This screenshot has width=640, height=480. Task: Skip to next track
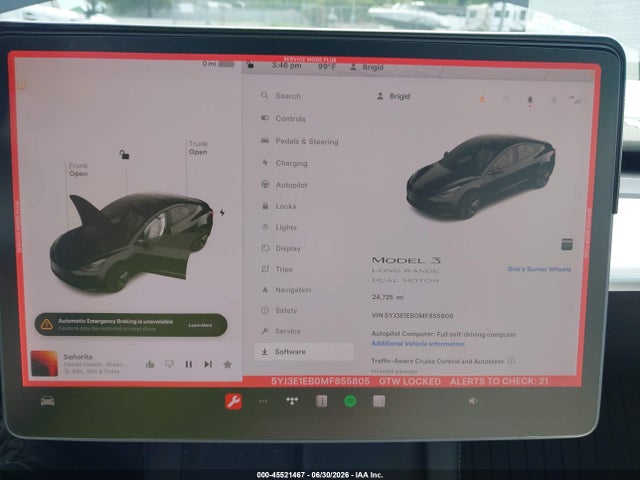[x=208, y=364]
